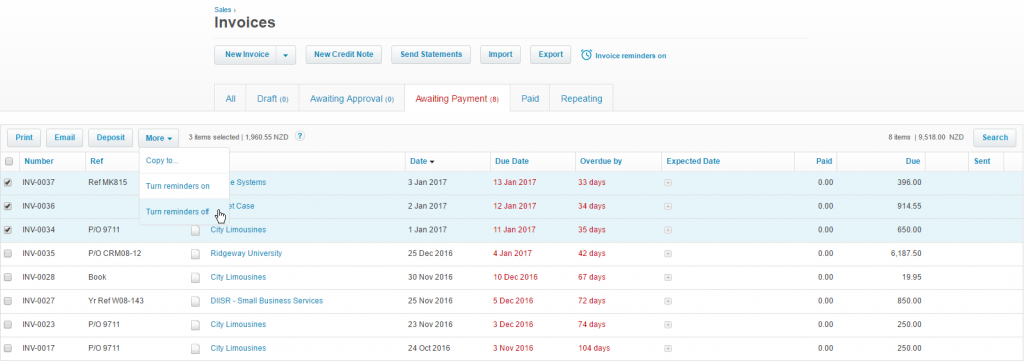Switch to the Draft tab
The image size is (1024, 361).
click(272, 99)
